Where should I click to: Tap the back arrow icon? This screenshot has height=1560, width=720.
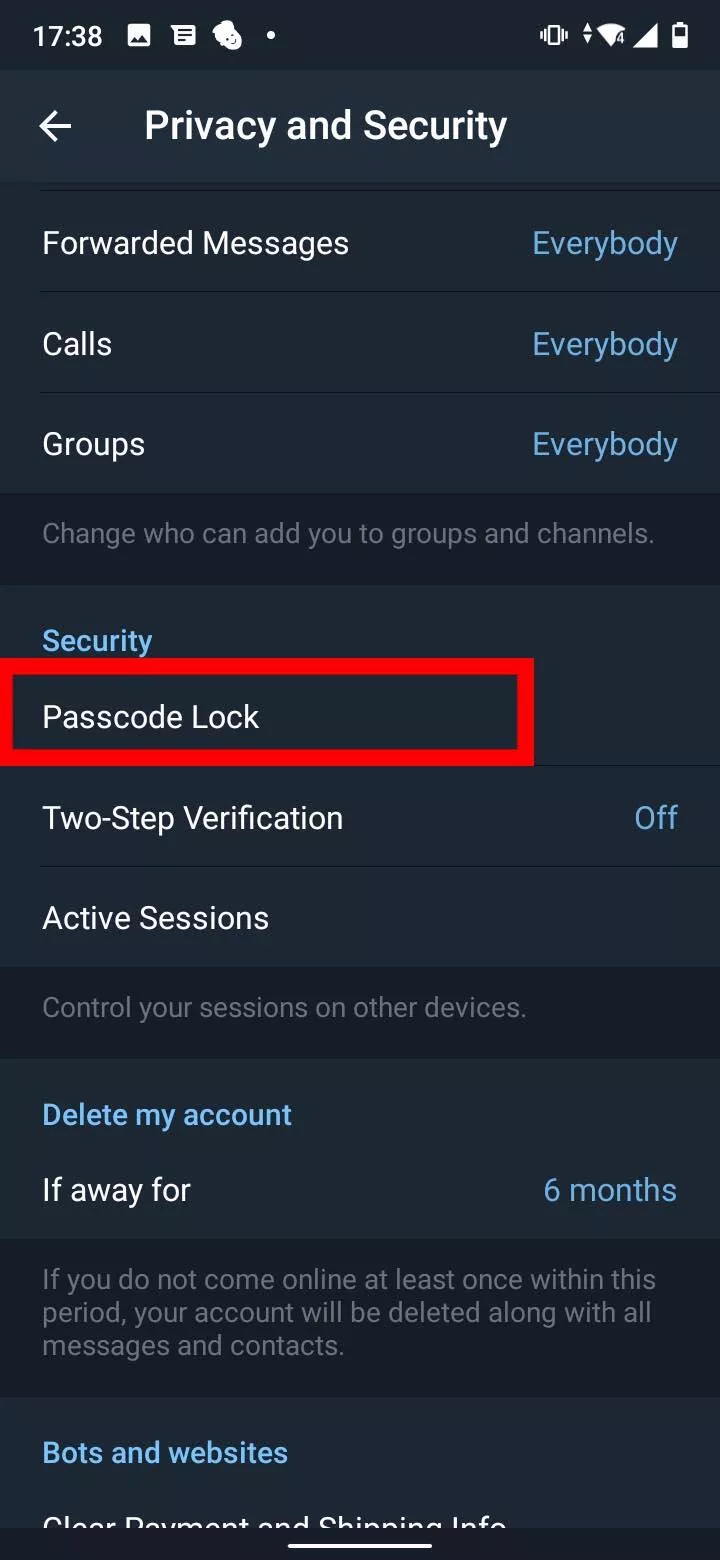55,126
